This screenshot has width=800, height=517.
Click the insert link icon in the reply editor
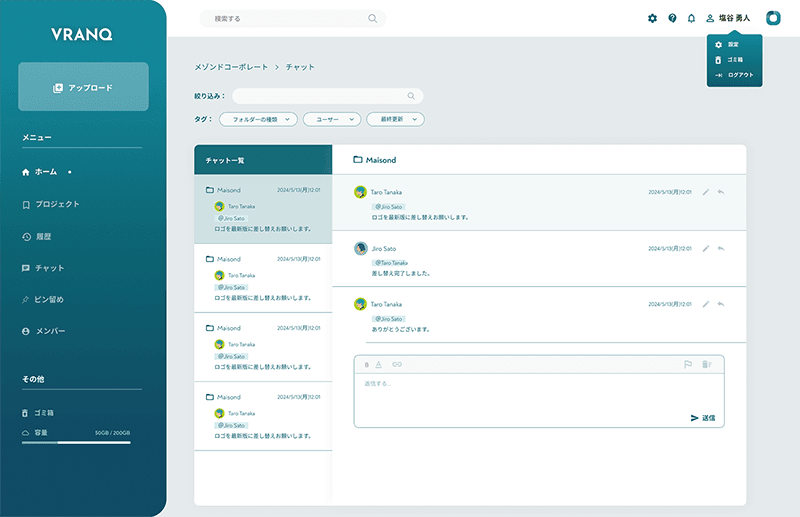tap(396, 364)
